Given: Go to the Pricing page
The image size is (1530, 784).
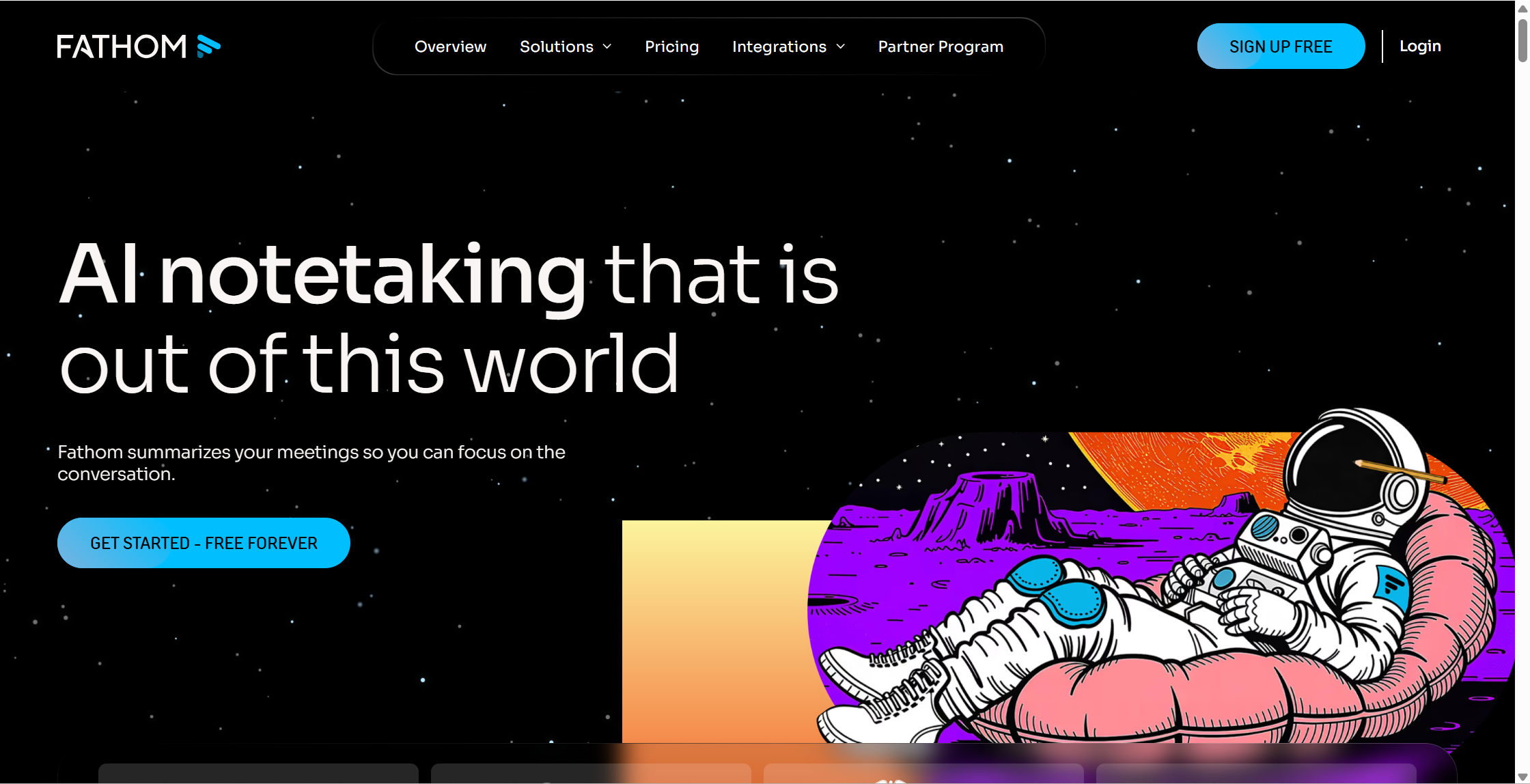Looking at the screenshot, I should point(671,46).
